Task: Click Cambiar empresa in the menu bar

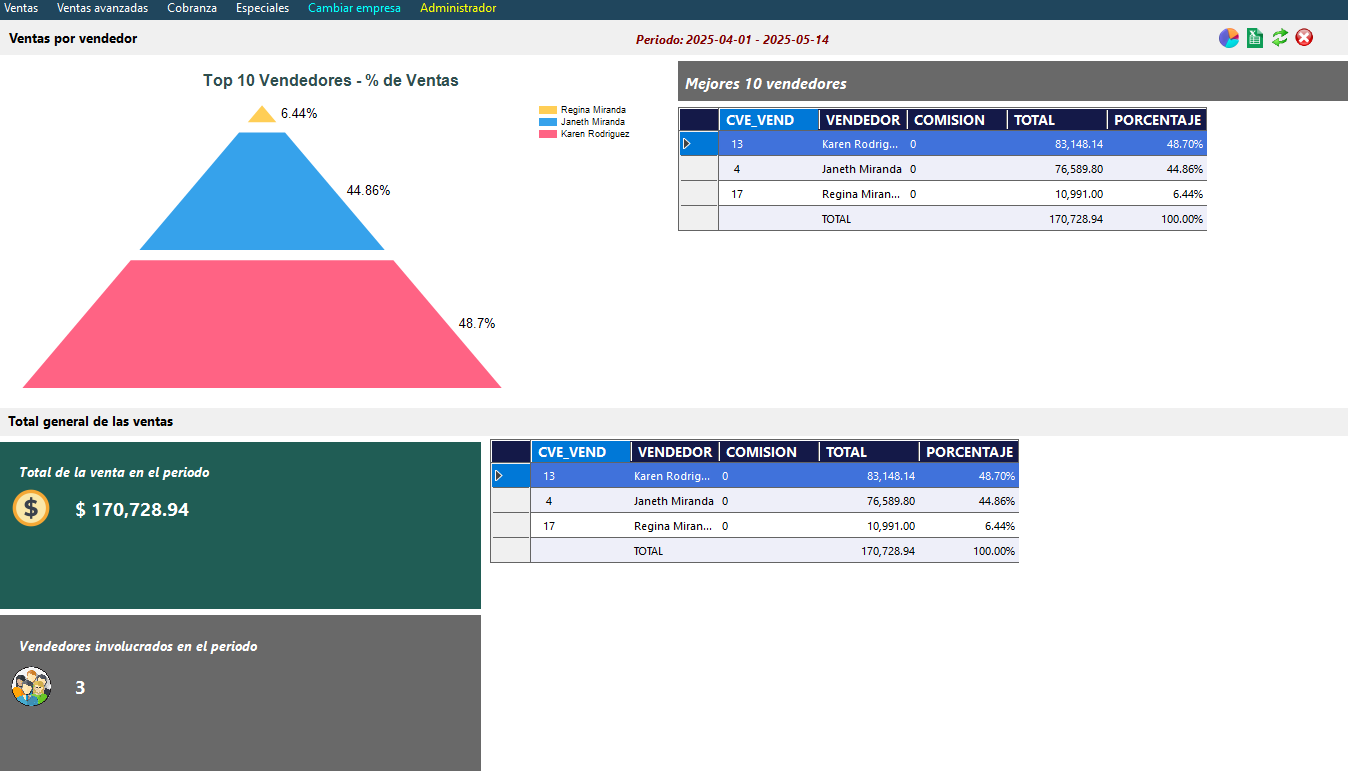Action: pyautogui.click(x=354, y=8)
